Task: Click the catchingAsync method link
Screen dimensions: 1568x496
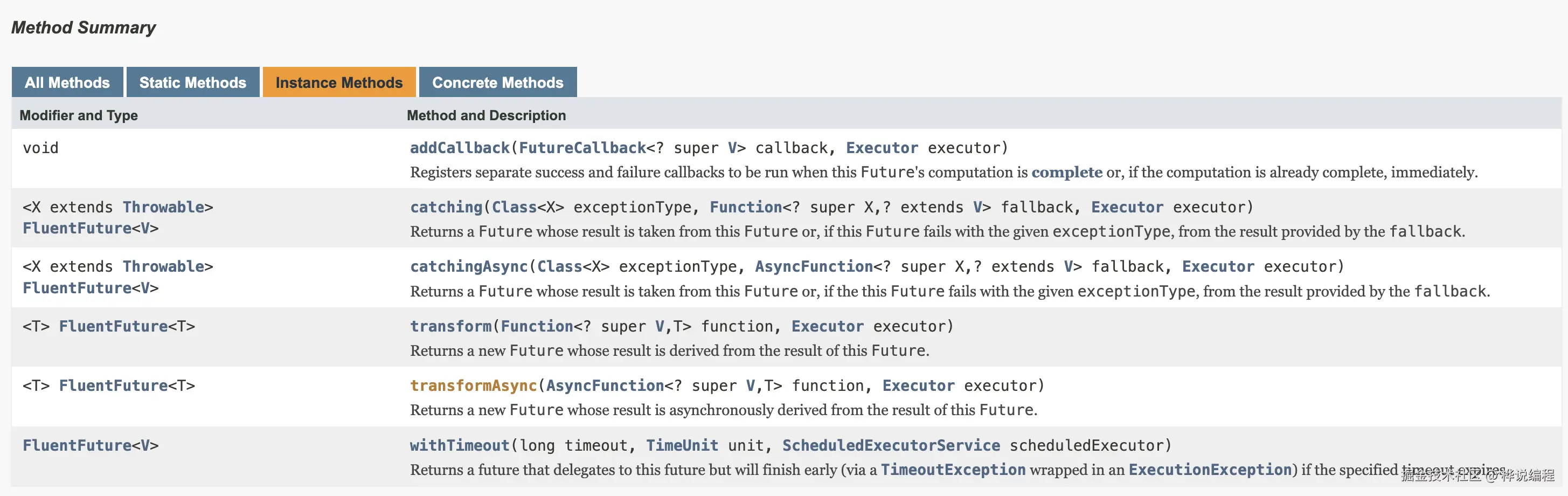Action: (x=468, y=266)
